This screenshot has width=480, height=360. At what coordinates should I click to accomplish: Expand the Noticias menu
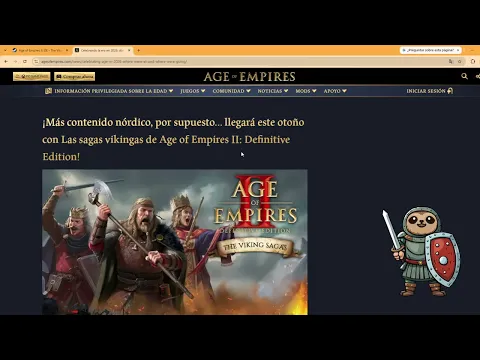[273, 91]
